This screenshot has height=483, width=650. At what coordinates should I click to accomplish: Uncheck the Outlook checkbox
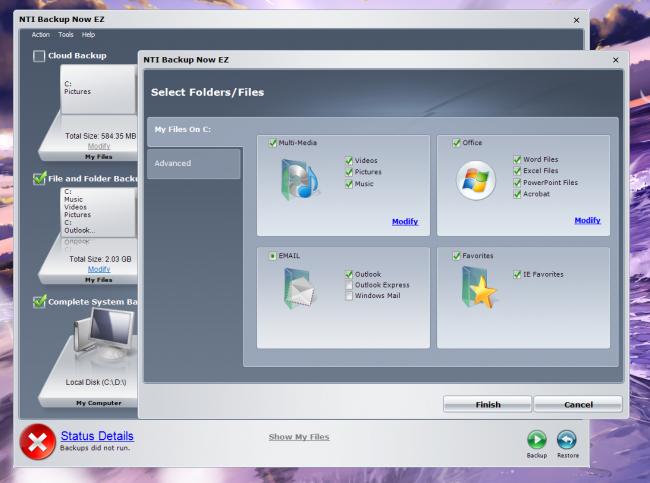(349, 274)
